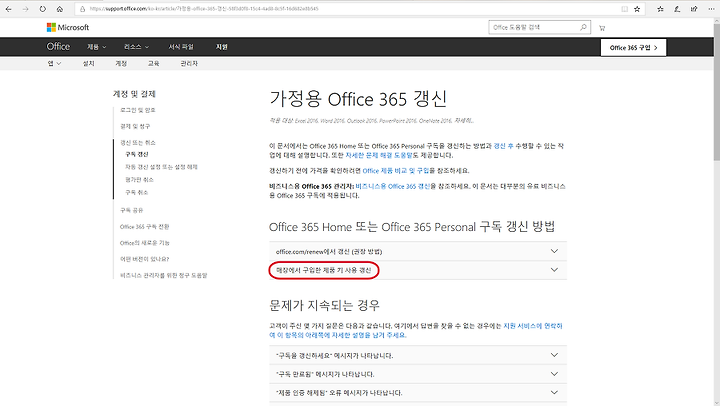Click the Microsoft logo
The image size is (720, 406).
click(x=68, y=28)
